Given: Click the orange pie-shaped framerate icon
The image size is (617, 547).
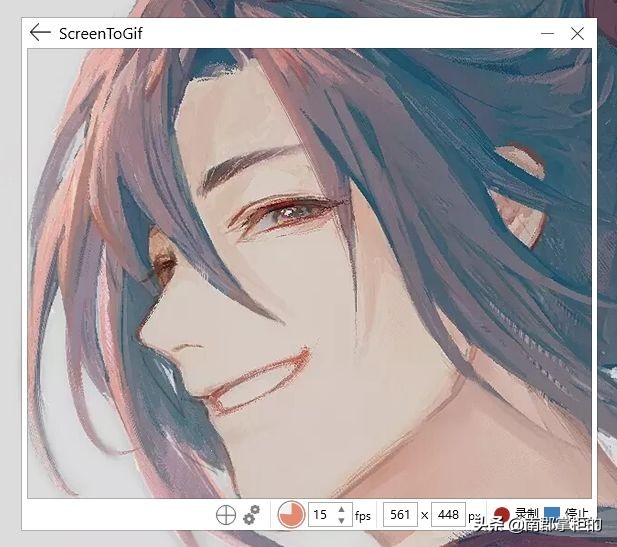Looking at the screenshot, I should tap(291, 515).
